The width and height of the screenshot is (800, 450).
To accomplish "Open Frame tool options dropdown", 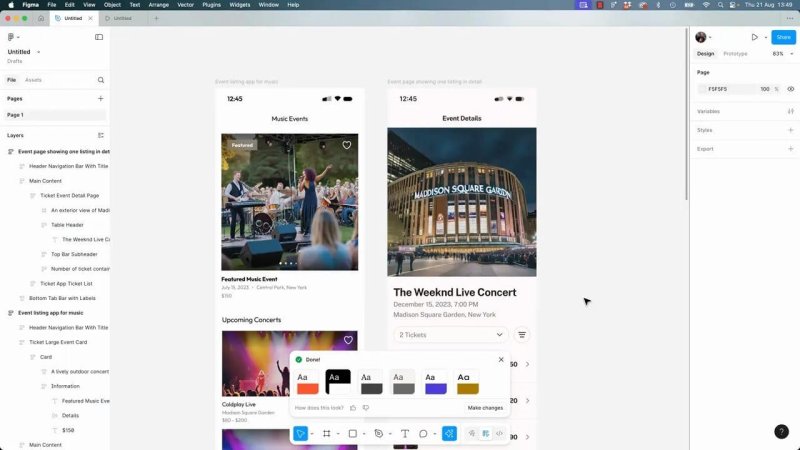I will coord(338,434).
